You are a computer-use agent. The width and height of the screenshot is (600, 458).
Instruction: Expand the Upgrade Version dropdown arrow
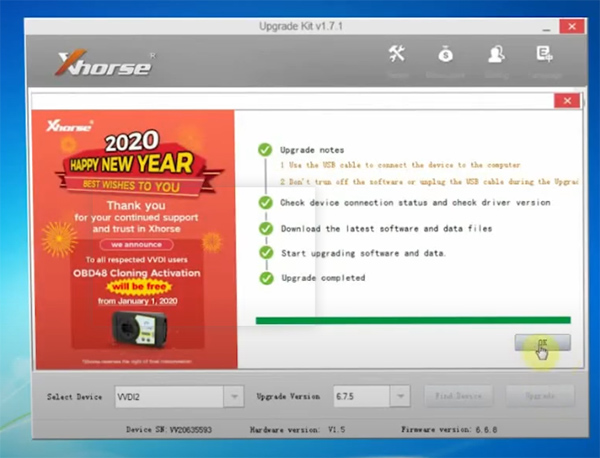(400, 396)
